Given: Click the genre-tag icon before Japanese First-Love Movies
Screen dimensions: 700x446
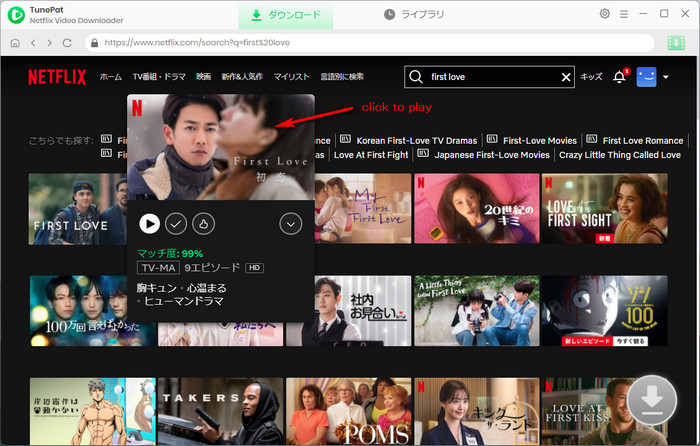Looking at the screenshot, I should [423, 153].
